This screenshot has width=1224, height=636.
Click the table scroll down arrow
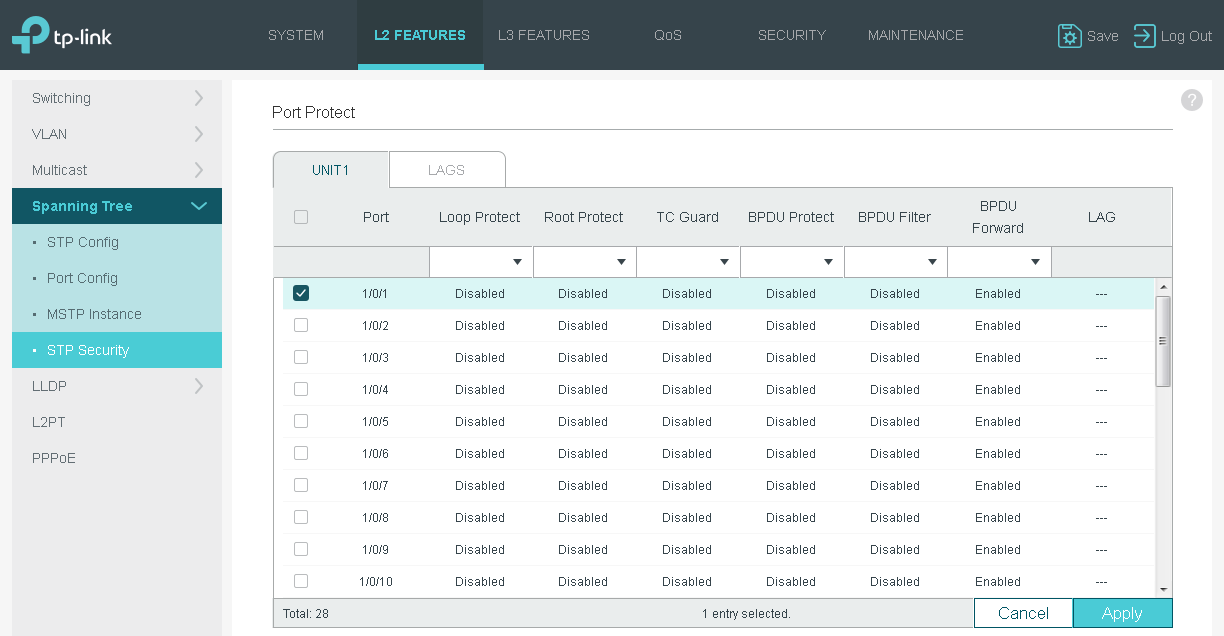[1163, 590]
